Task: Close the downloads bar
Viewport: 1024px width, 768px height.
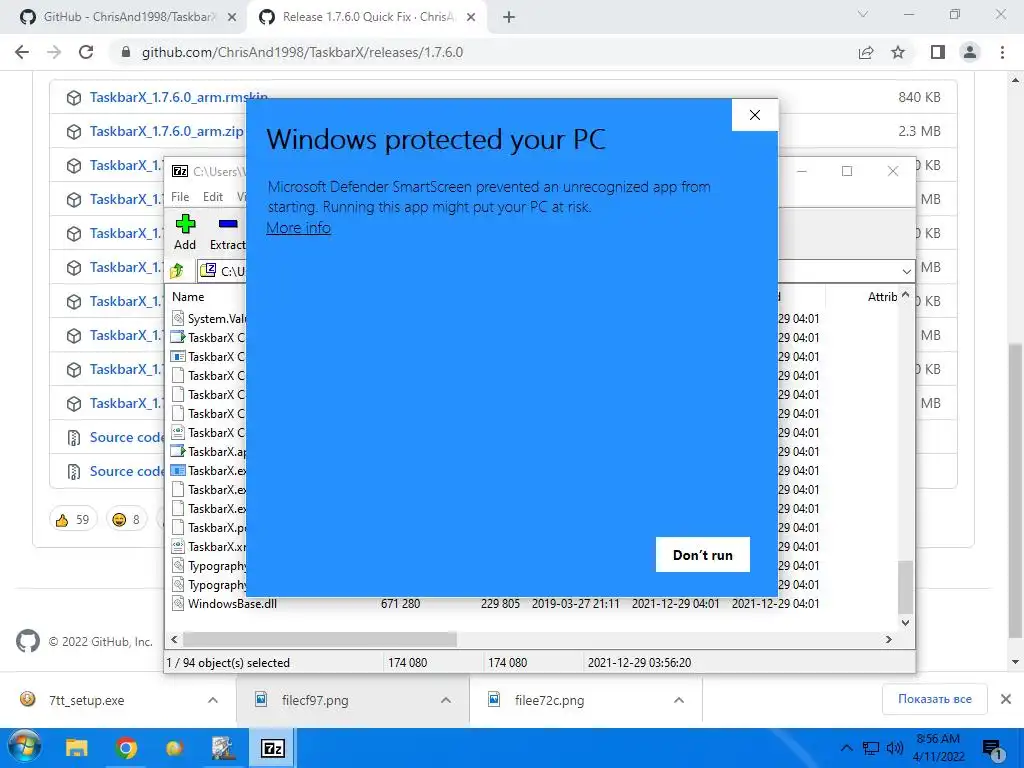Action: [1006, 699]
